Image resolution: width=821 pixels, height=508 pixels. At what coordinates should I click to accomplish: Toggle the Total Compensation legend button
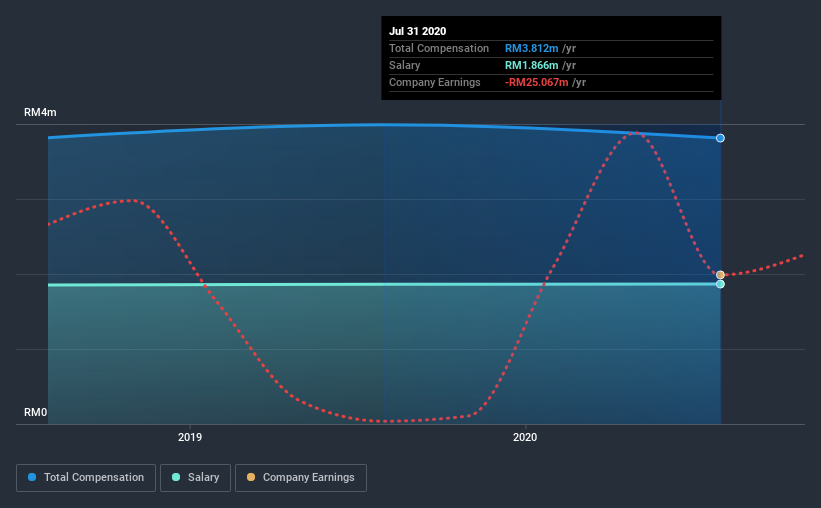point(86,478)
